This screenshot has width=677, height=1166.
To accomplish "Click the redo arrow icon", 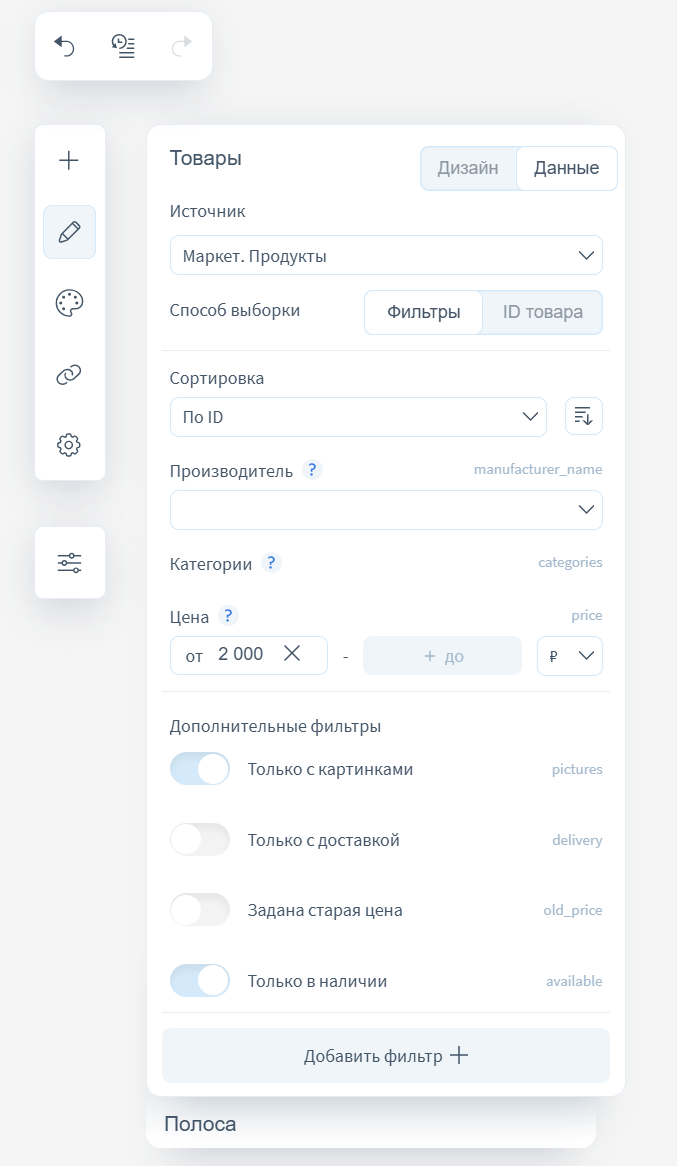I will [x=182, y=46].
